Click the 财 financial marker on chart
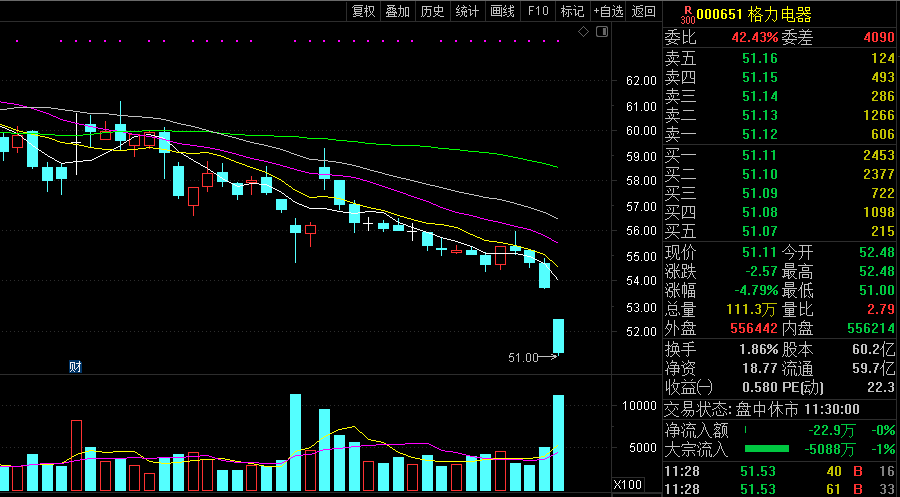This screenshot has height=497, width=900. click(x=75, y=366)
